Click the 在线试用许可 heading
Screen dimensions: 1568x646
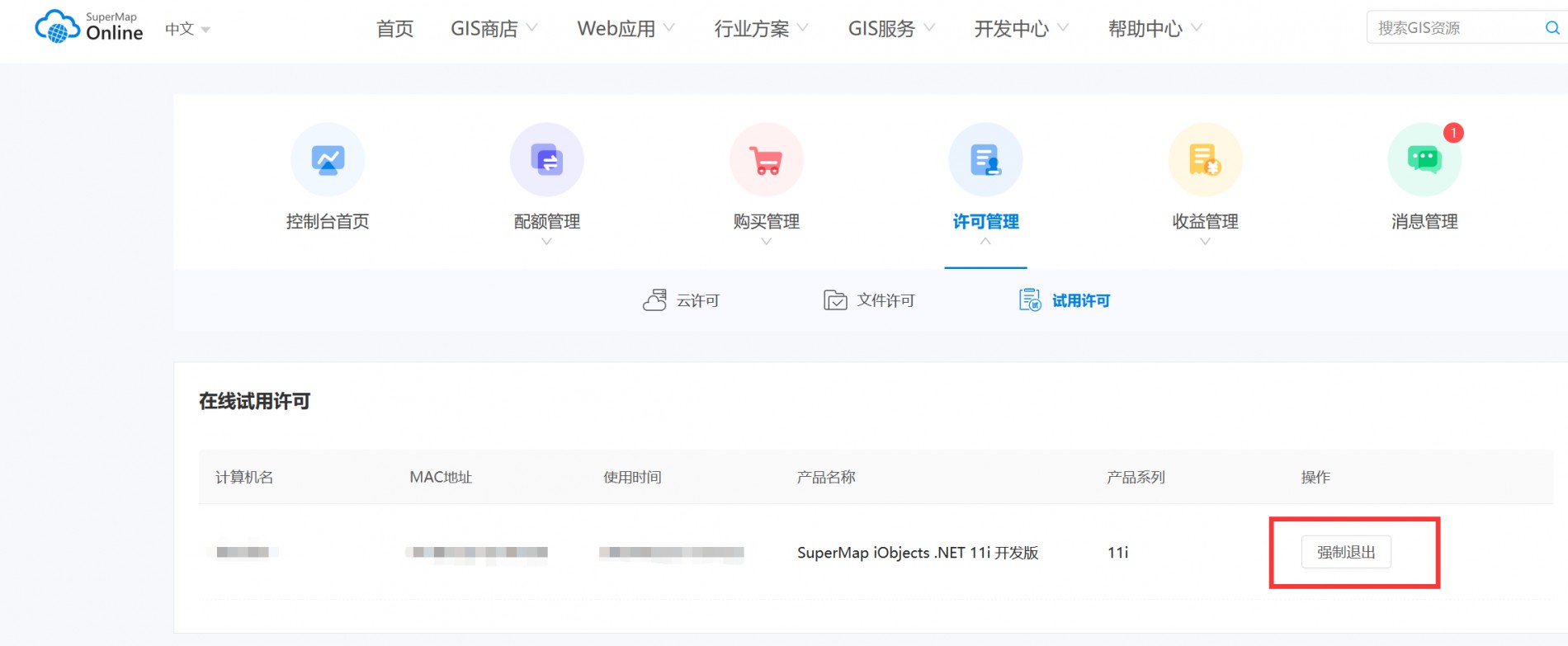click(254, 402)
